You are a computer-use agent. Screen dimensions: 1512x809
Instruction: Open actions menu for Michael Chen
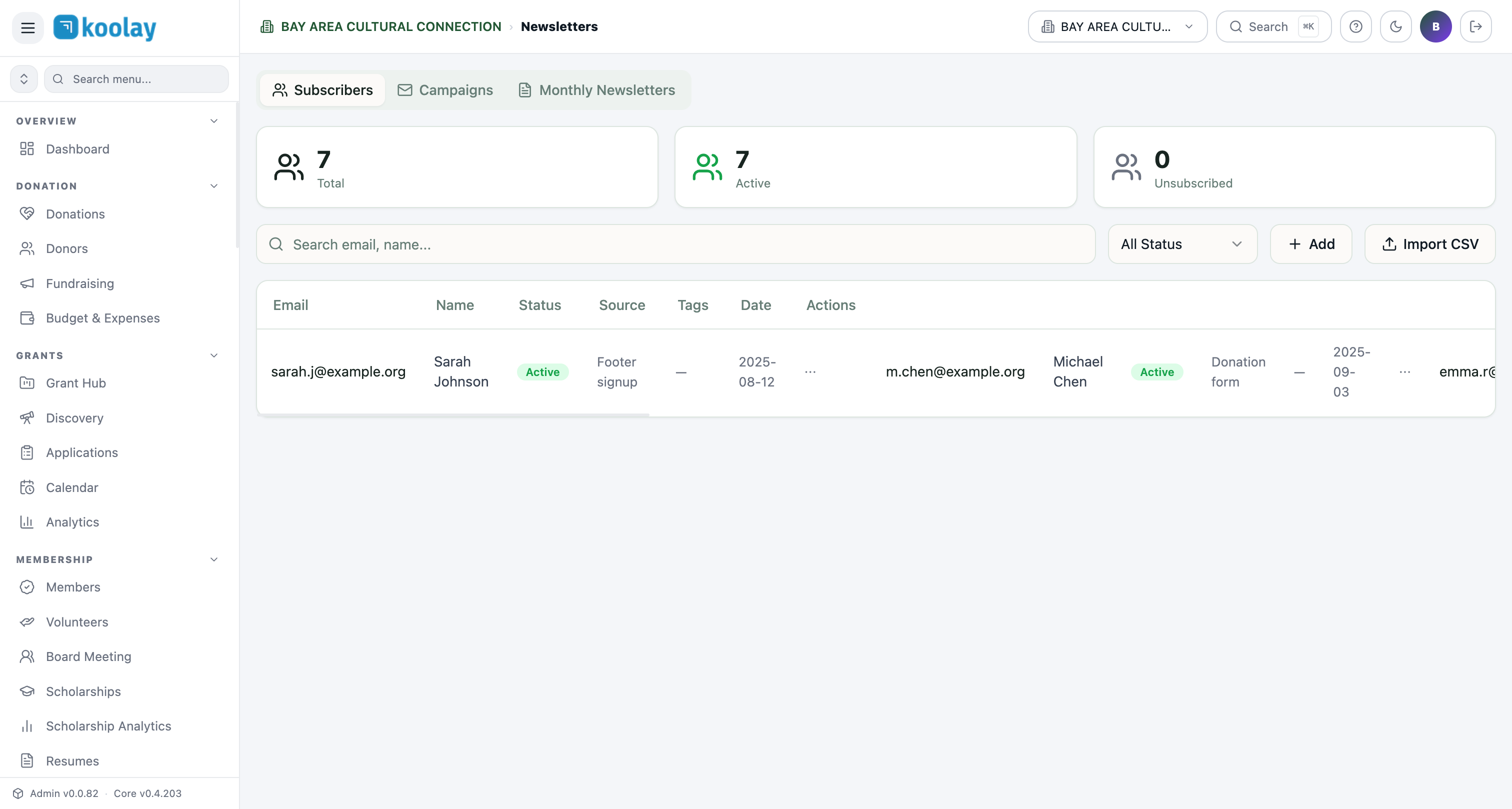pyautogui.click(x=1404, y=372)
